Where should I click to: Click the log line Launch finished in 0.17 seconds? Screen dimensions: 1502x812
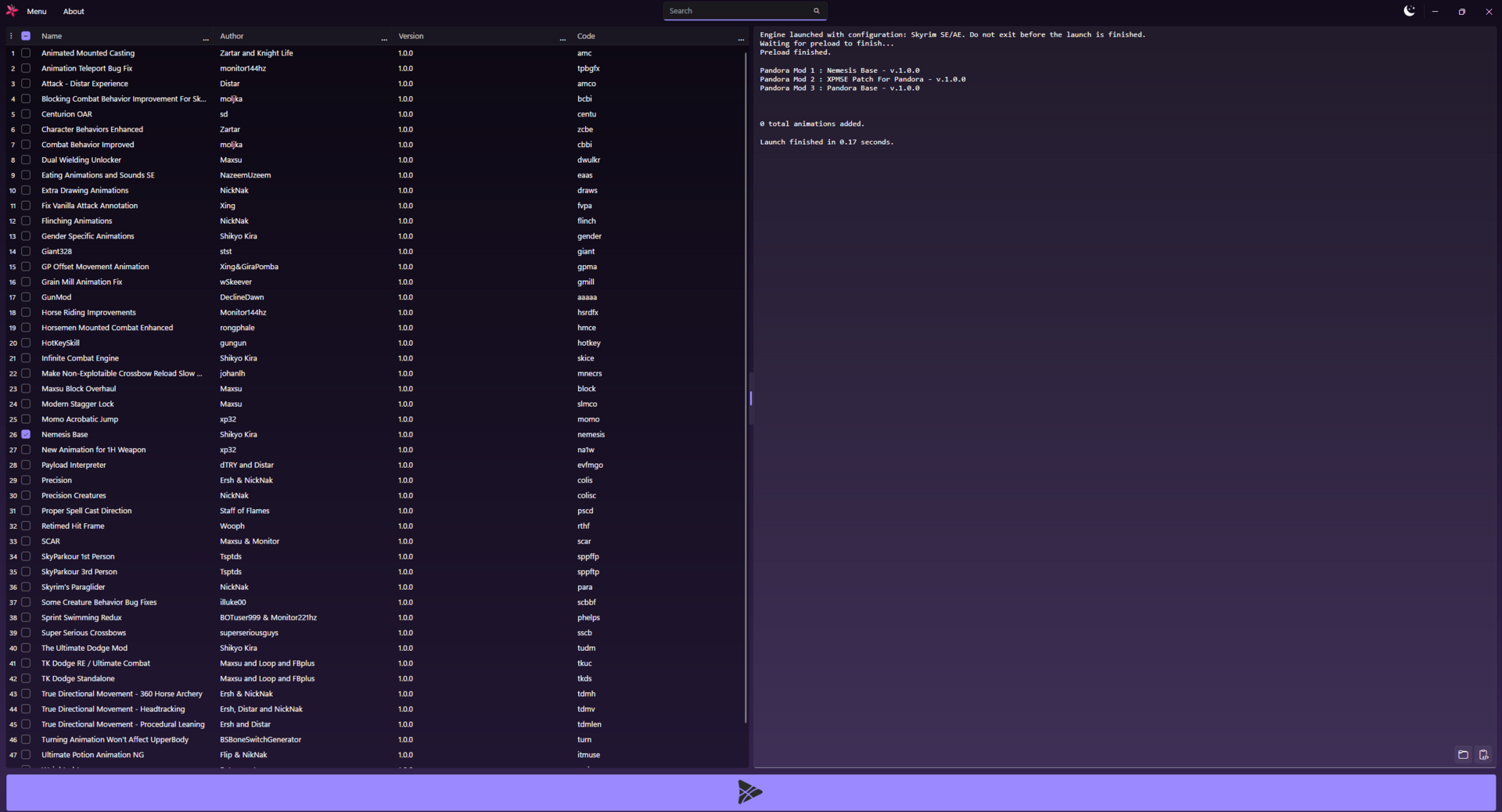[826, 142]
